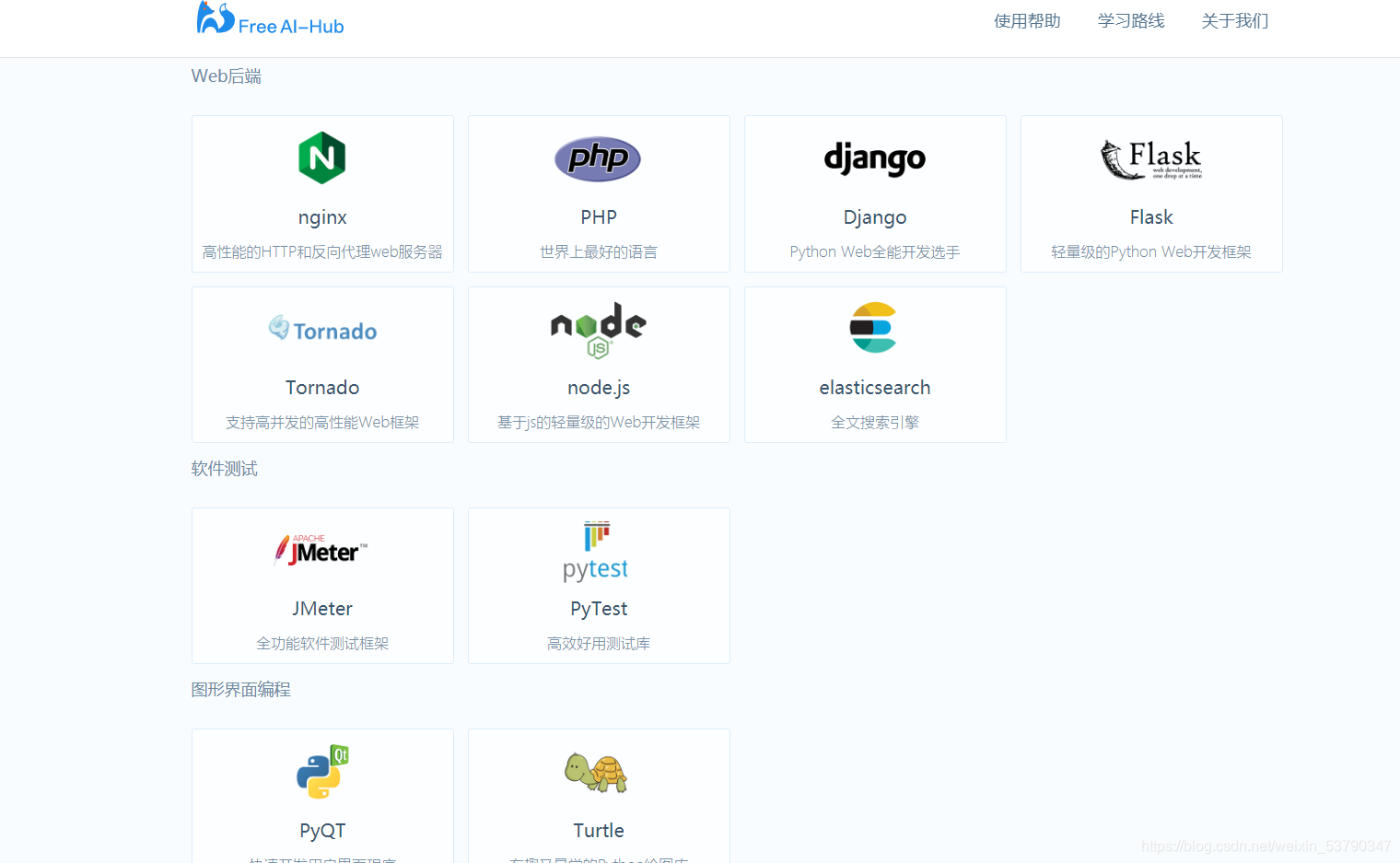Click the node.js logo
Image resolution: width=1400 pixels, height=863 pixels.
point(599,330)
